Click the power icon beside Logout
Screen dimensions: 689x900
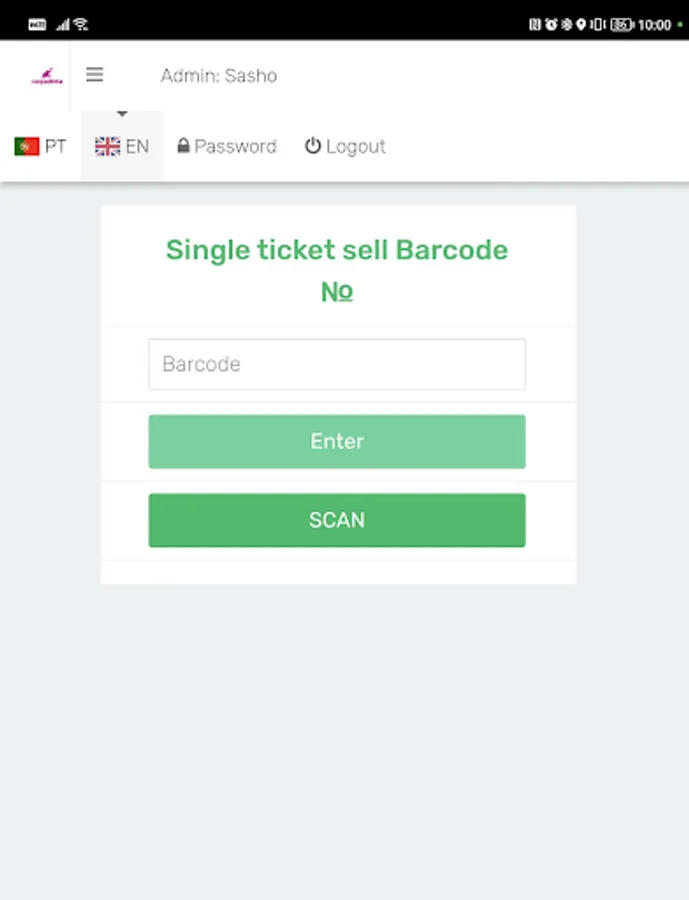click(313, 146)
